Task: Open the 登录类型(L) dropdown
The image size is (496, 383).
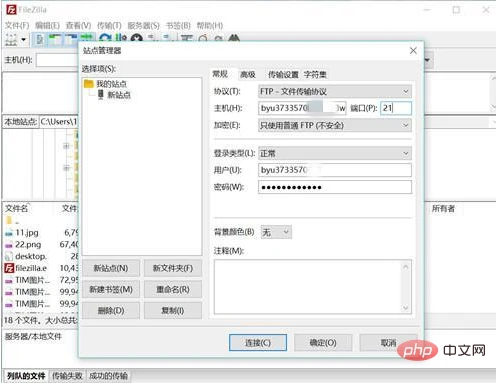Action: coord(335,153)
